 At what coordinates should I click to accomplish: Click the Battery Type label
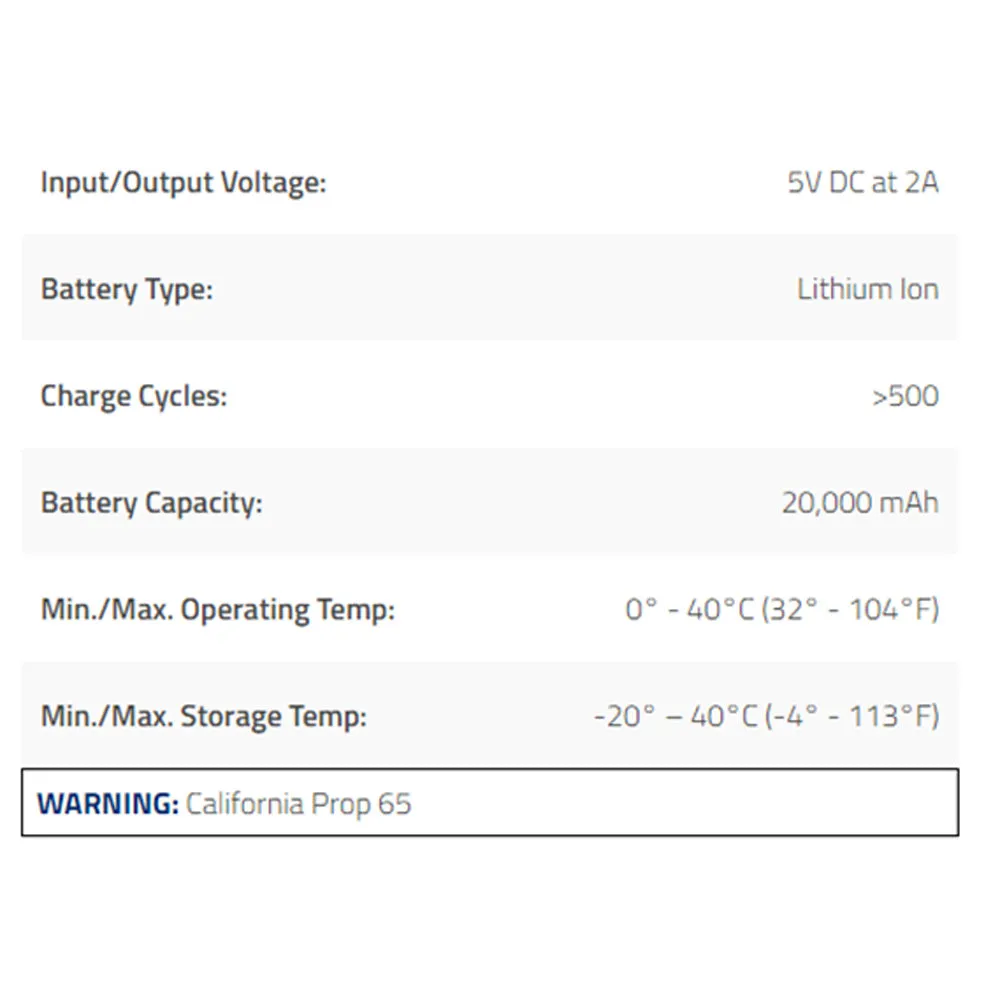(127, 290)
